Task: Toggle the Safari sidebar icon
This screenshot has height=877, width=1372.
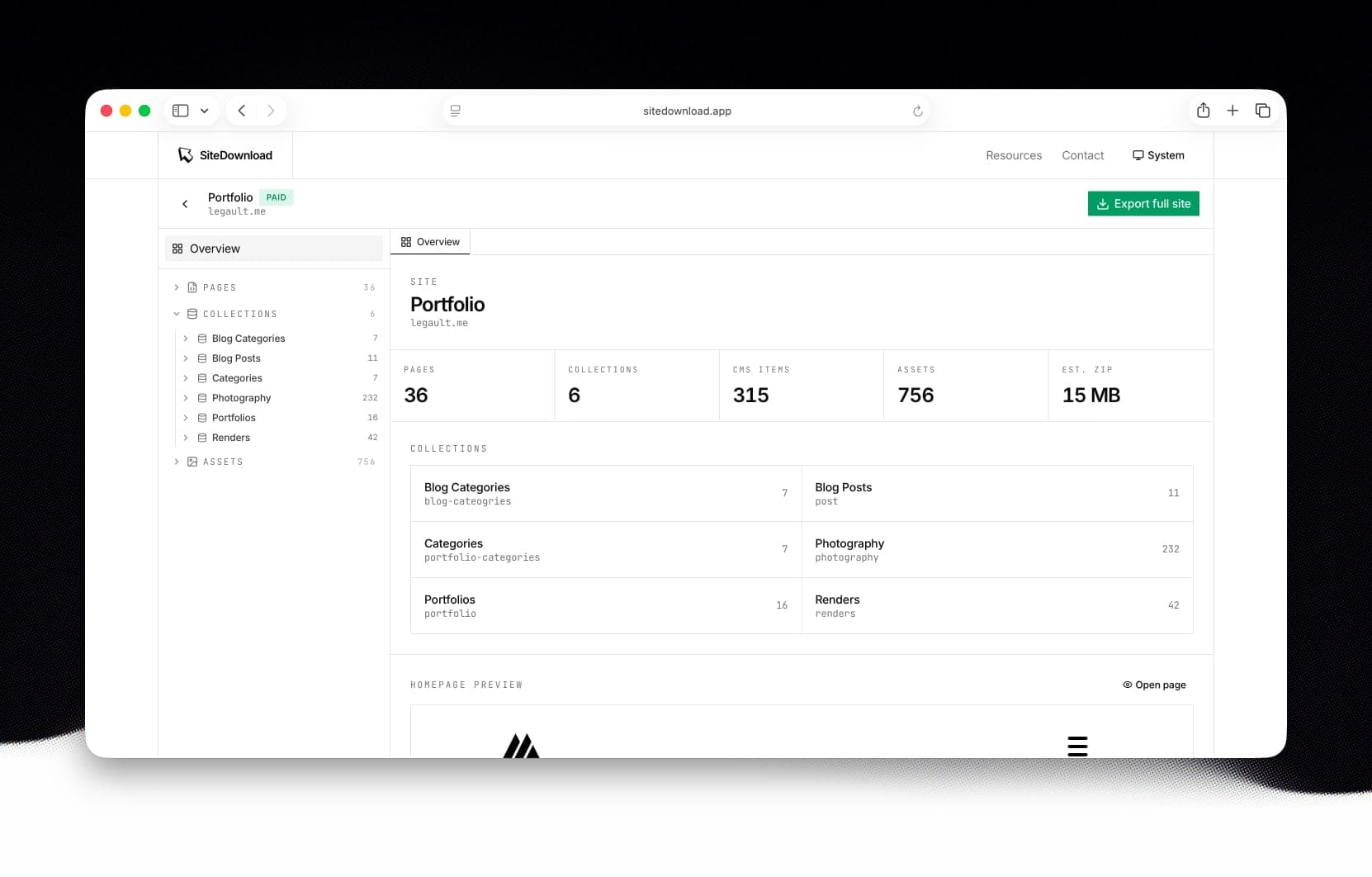Action: (181, 111)
